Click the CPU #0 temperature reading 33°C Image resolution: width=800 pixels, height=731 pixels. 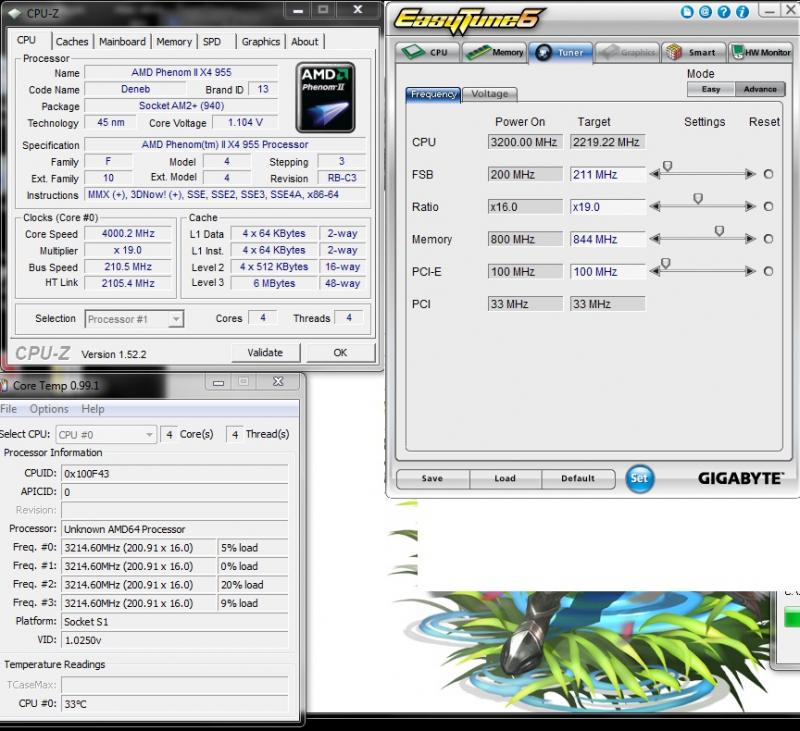(174, 703)
